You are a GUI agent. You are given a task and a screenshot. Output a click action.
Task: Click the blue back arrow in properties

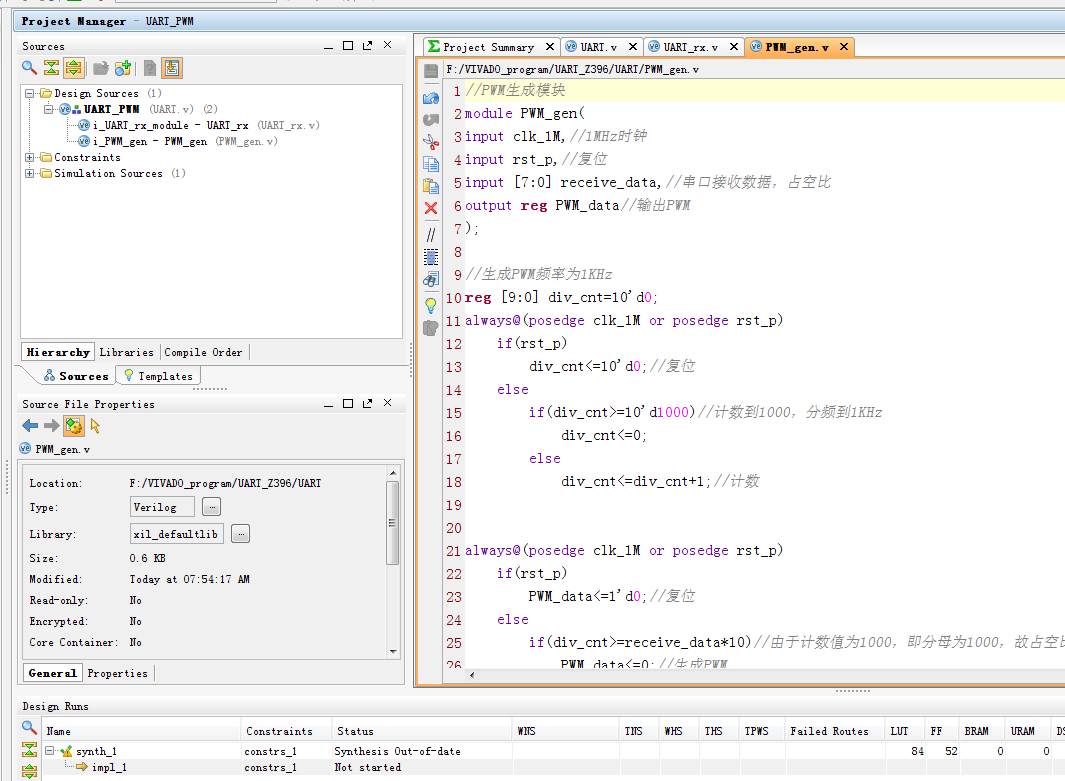point(30,426)
